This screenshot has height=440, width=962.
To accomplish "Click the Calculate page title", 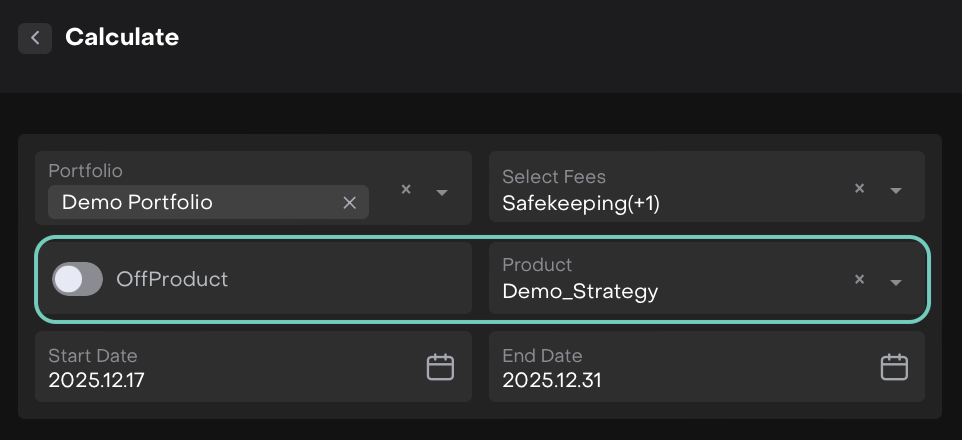I will pos(122,38).
